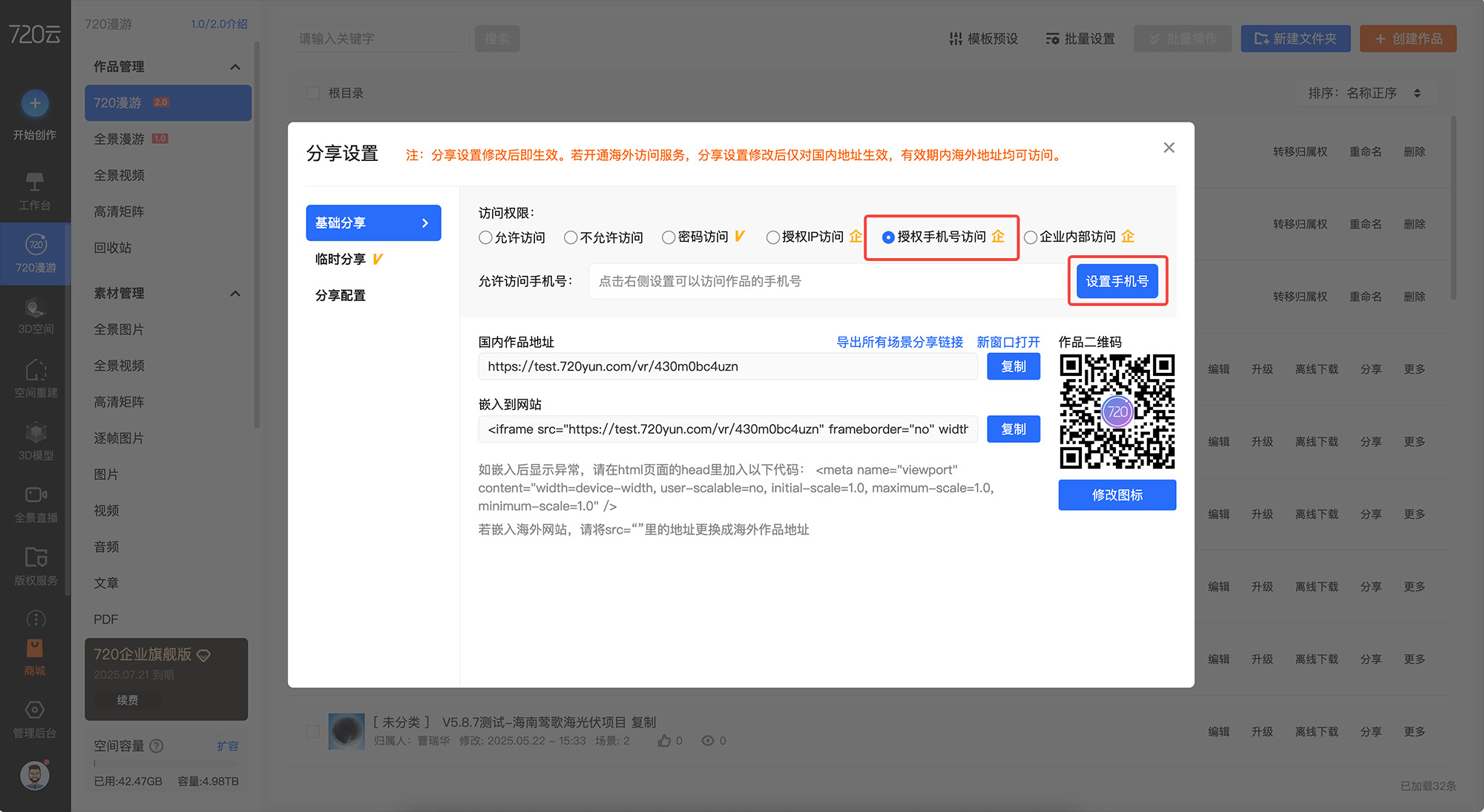The height and width of the screenshot is (812, 1484).
Task: Click the 开始创作 plus icon
Action: (x=35, y=103)
